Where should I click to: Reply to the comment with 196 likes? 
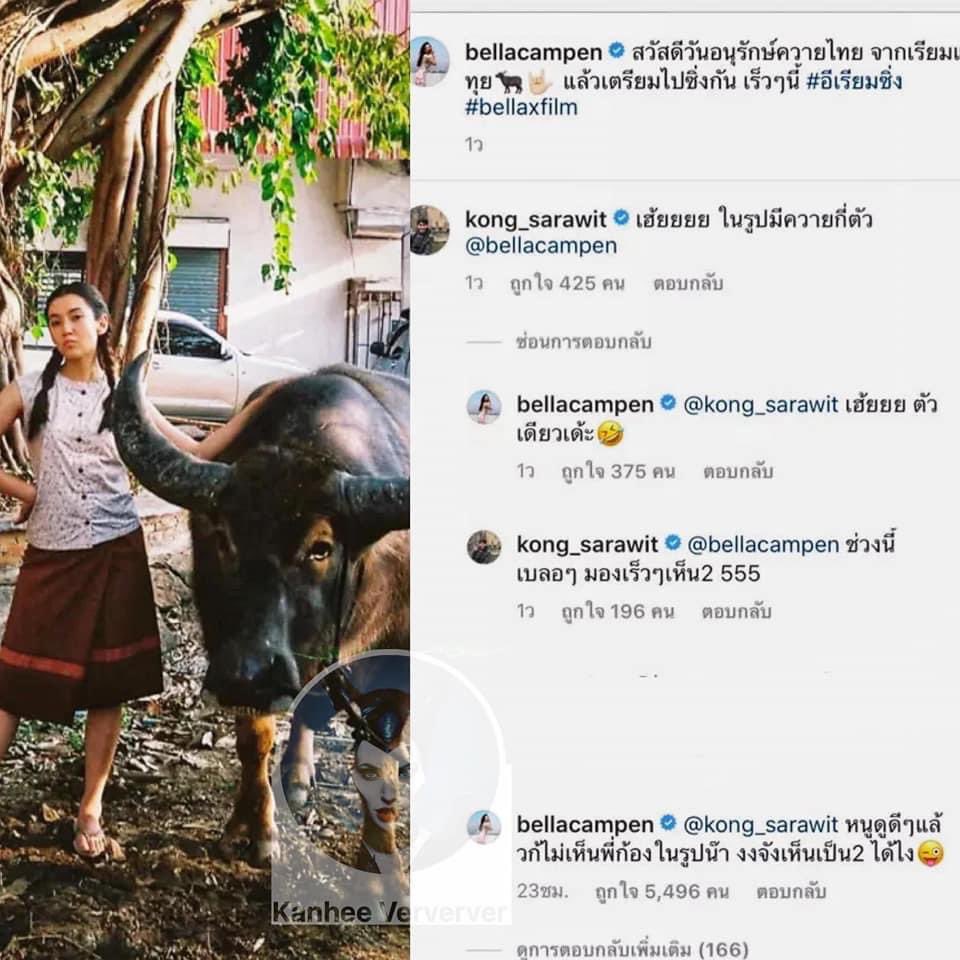point(737,612)
